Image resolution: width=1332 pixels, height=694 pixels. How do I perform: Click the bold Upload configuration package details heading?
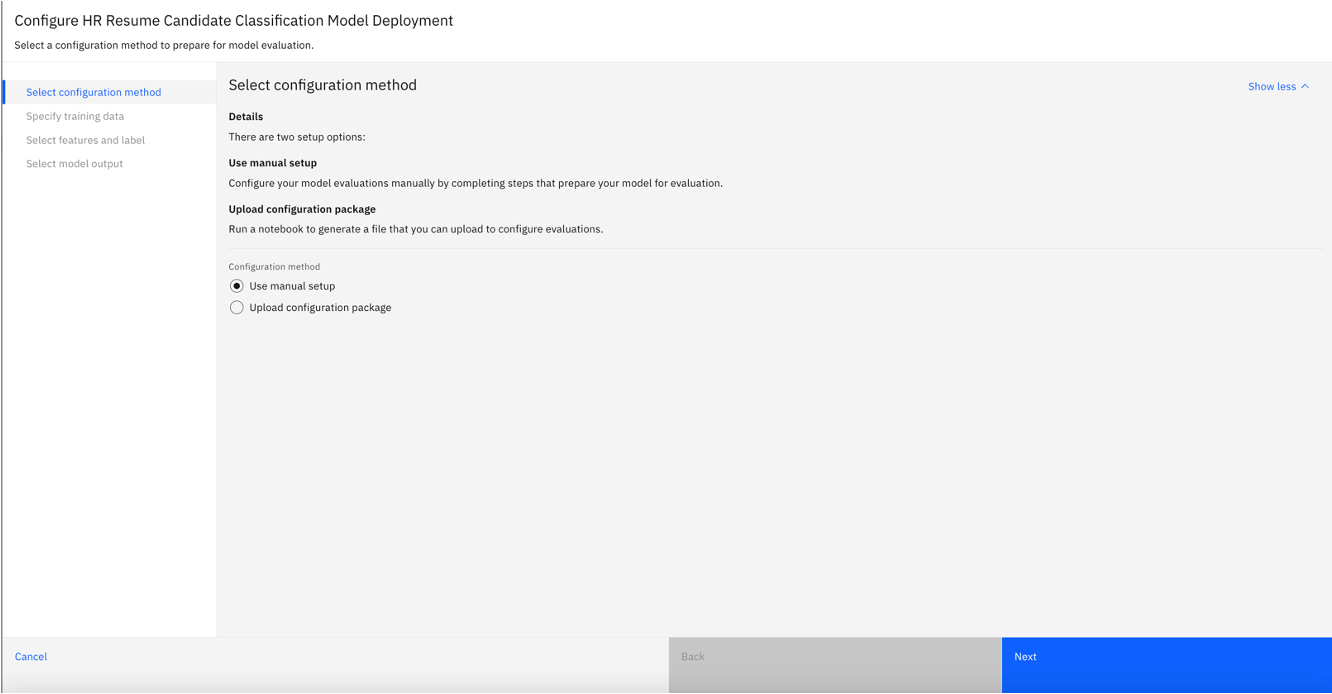coord(302,209)
